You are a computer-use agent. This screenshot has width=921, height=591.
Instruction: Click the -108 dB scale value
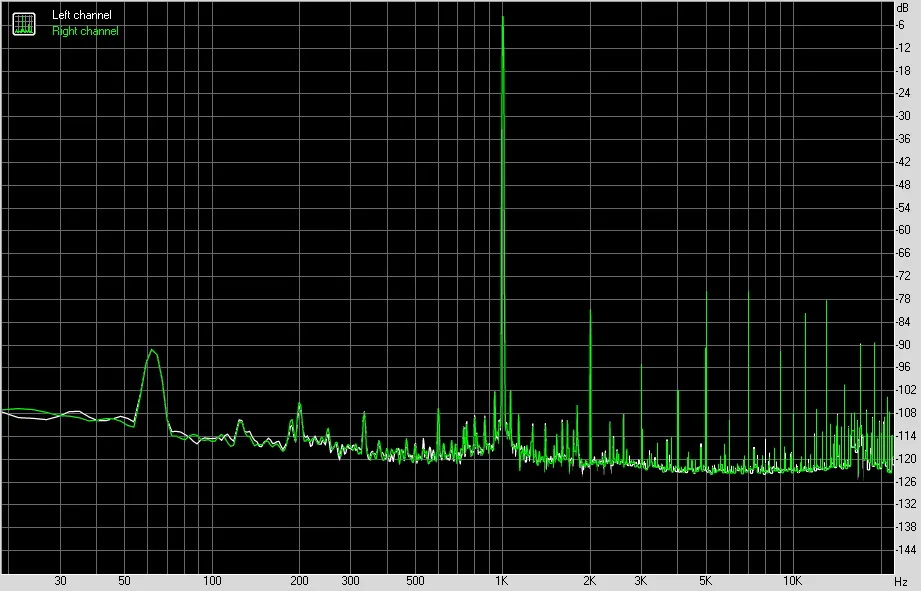905,412
